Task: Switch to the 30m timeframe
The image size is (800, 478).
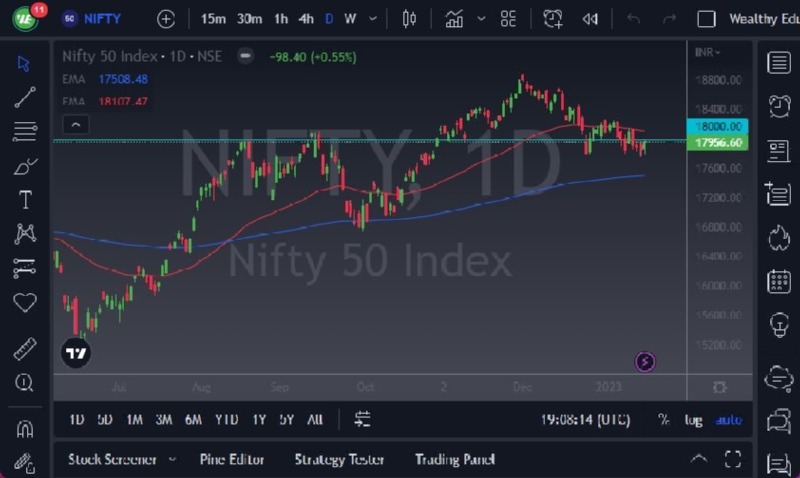Action: coord(249,19)
